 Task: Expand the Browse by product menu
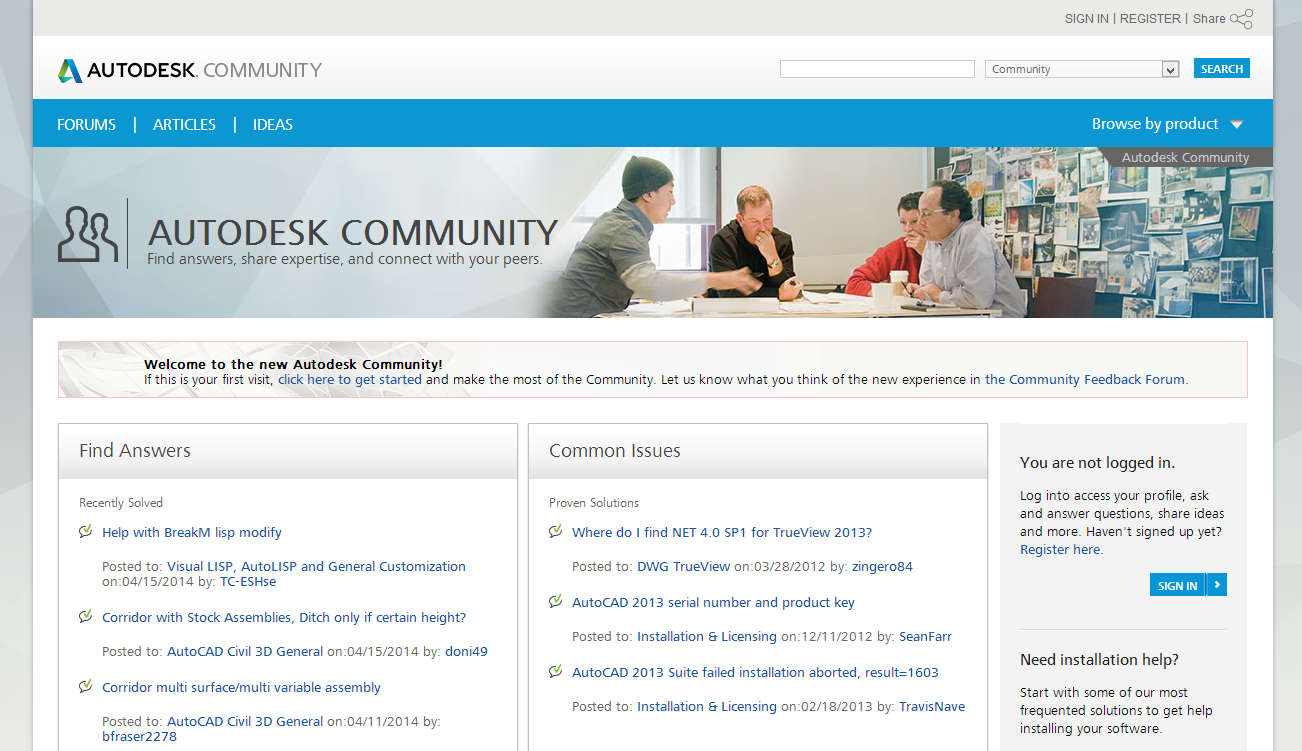coord(1167,124)
